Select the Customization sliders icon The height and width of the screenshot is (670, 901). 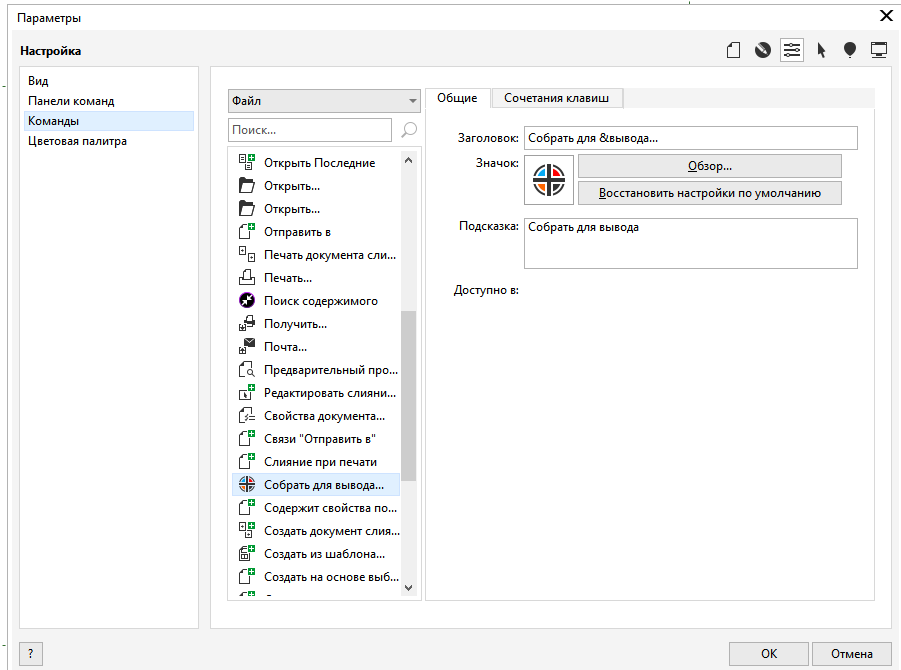[x=792, y=51]
